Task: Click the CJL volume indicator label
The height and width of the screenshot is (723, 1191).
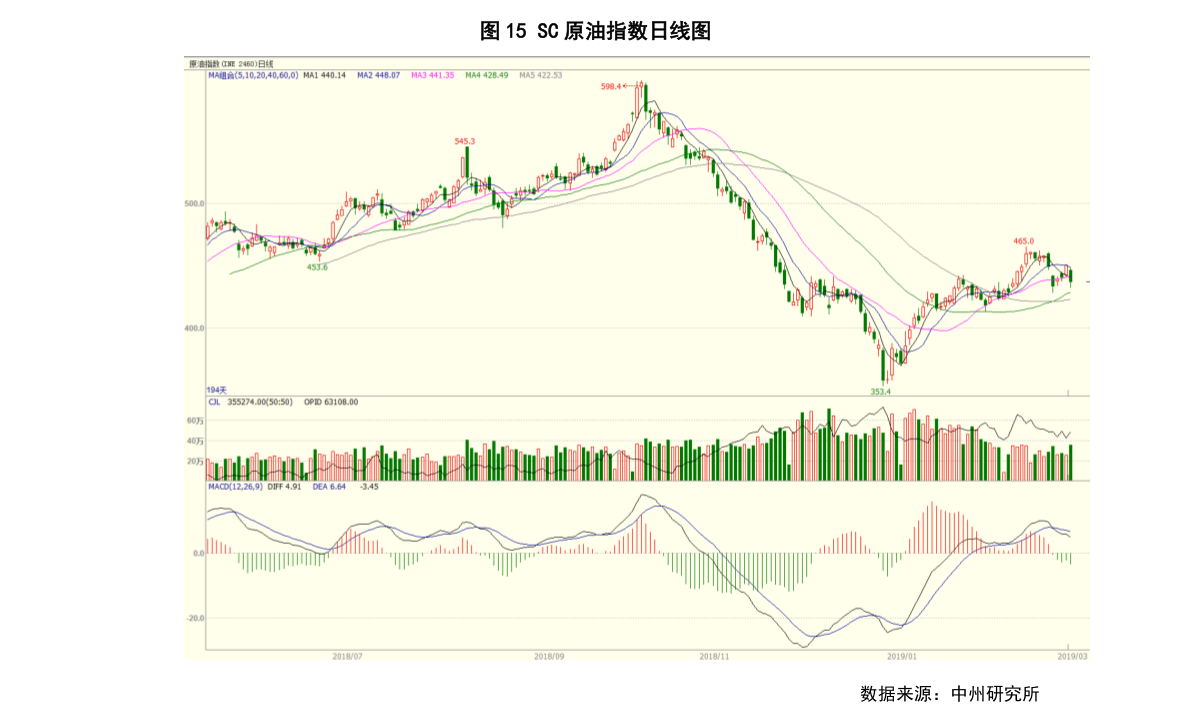Action: point(214,402)
